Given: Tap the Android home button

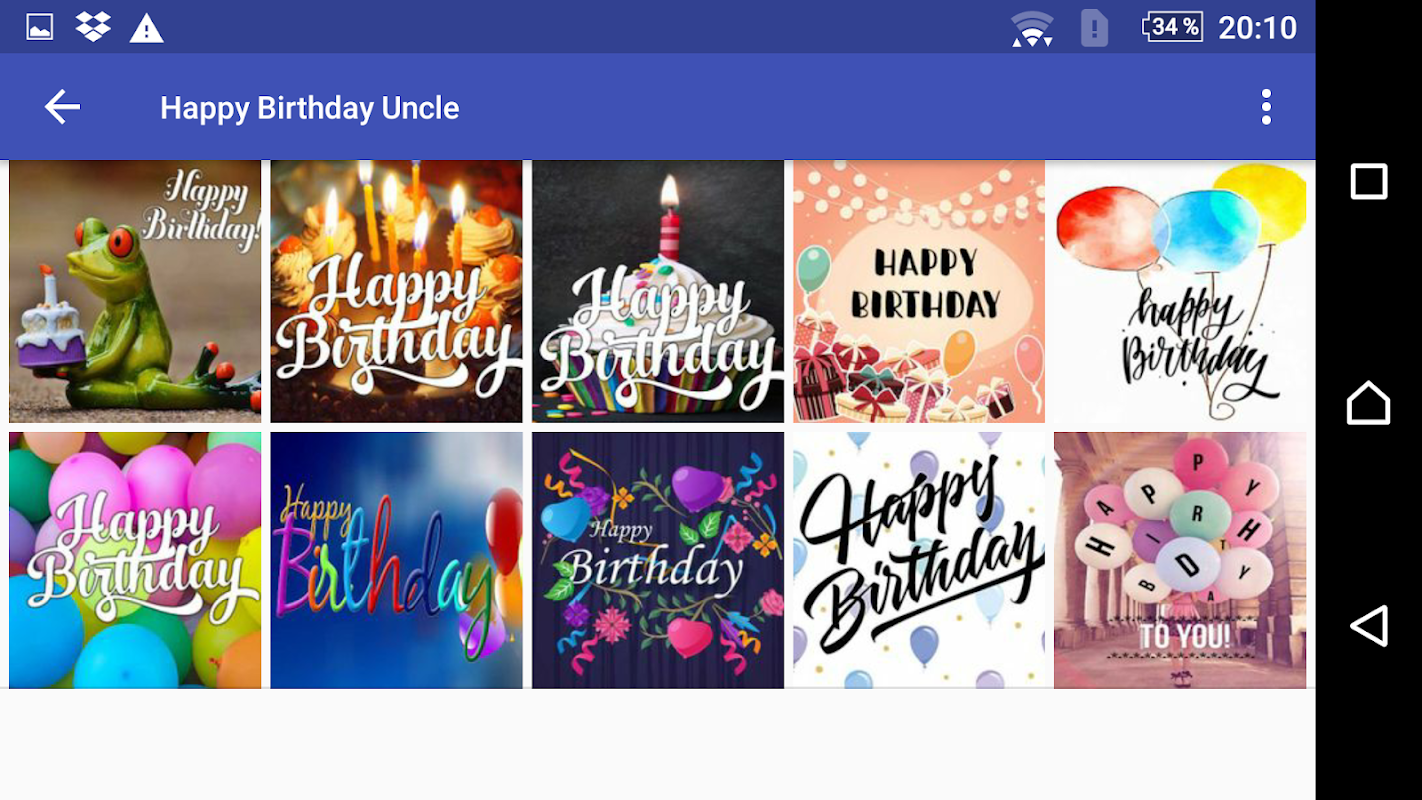Looking at the screenshot, I should 1369,402.
